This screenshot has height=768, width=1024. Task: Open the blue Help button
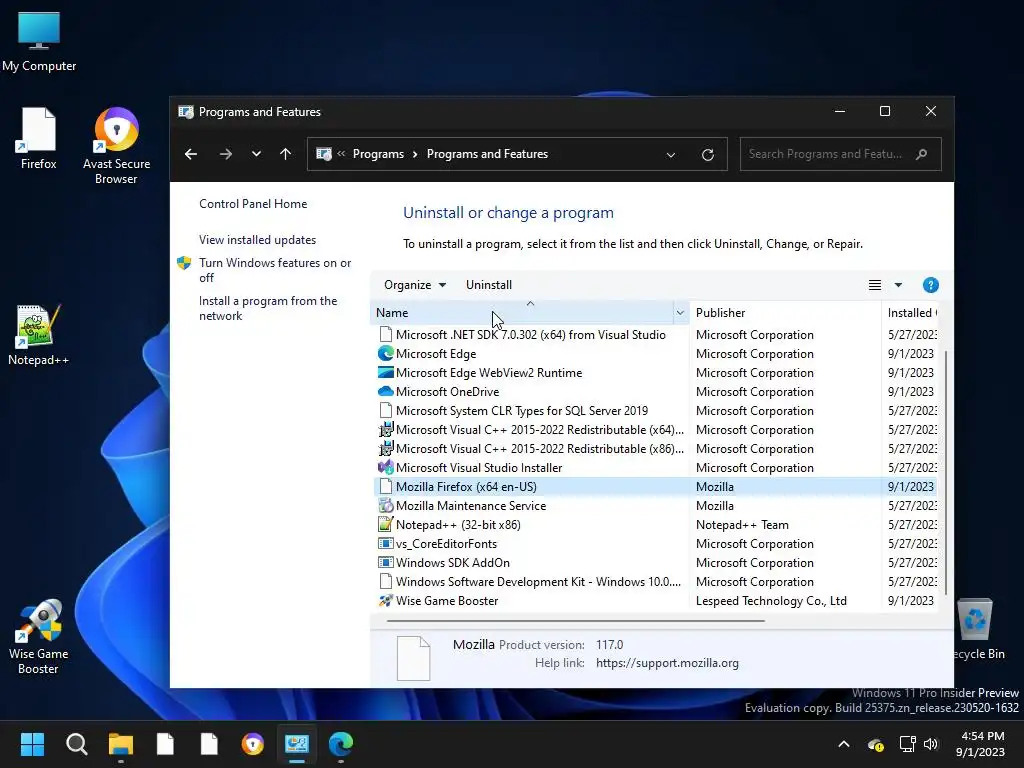coord(931,285)
